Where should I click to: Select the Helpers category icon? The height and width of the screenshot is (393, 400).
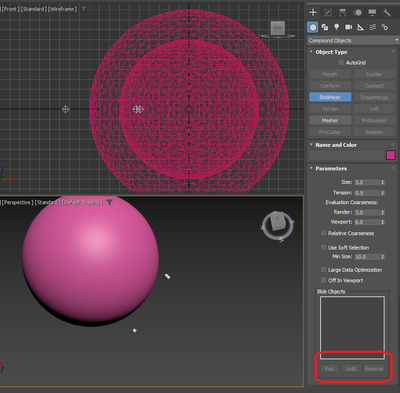361,27
